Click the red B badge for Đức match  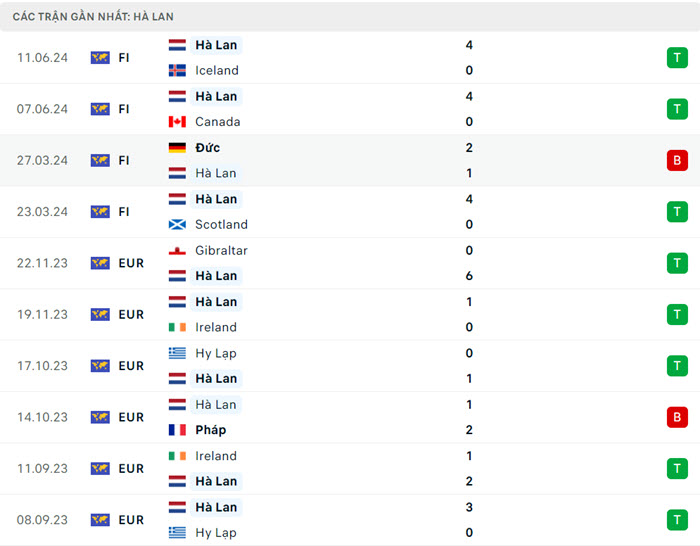[677, 160]
